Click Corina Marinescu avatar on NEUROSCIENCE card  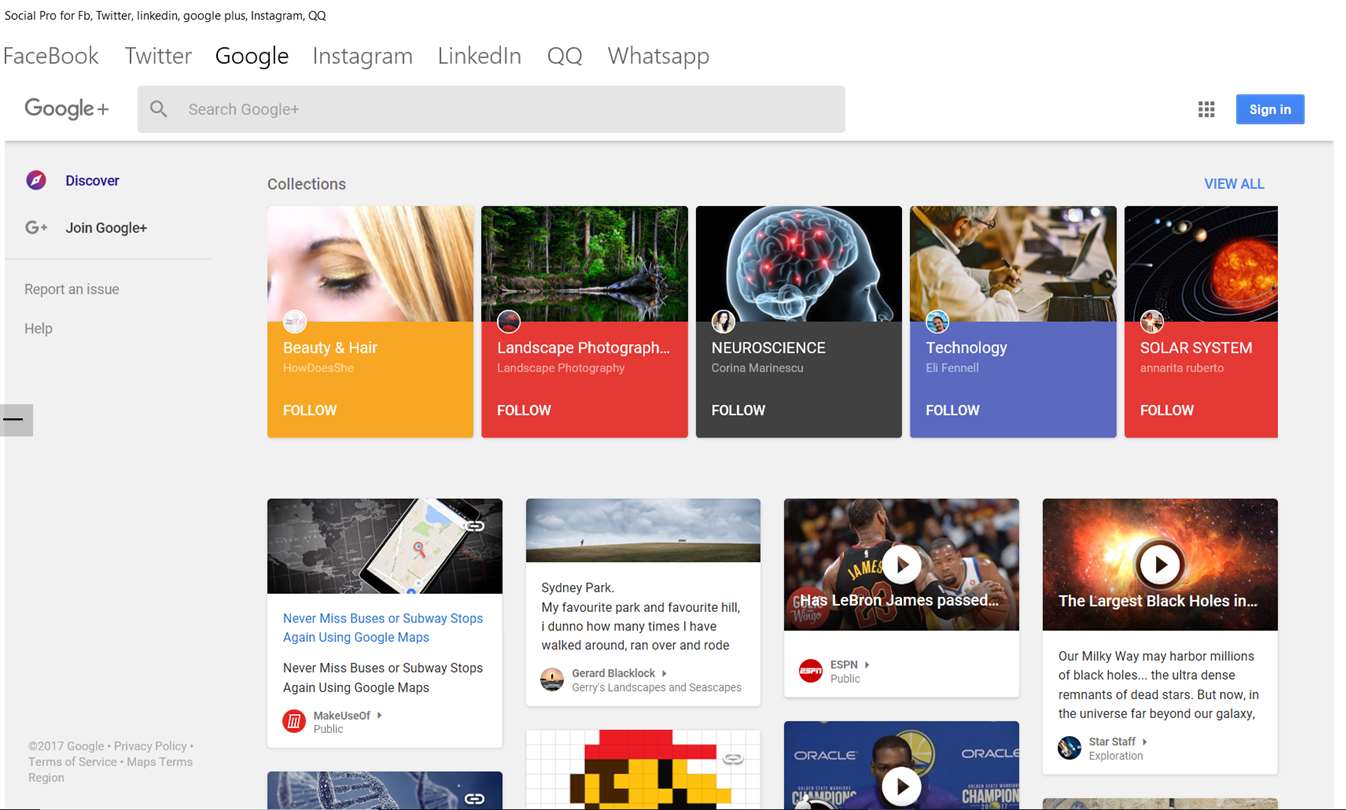point(723,321)
